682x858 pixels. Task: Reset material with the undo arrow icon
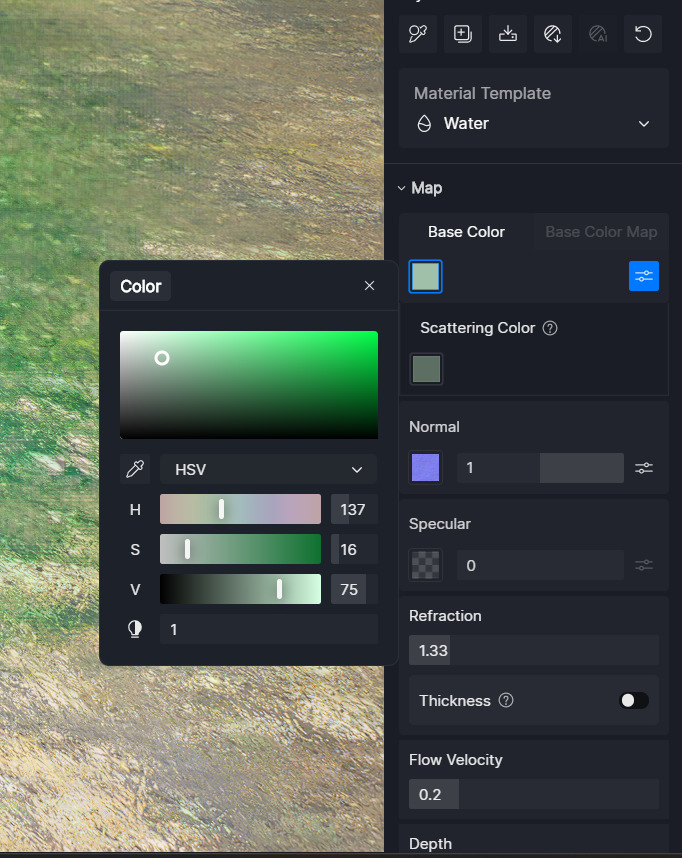click(x=643, y=34)
